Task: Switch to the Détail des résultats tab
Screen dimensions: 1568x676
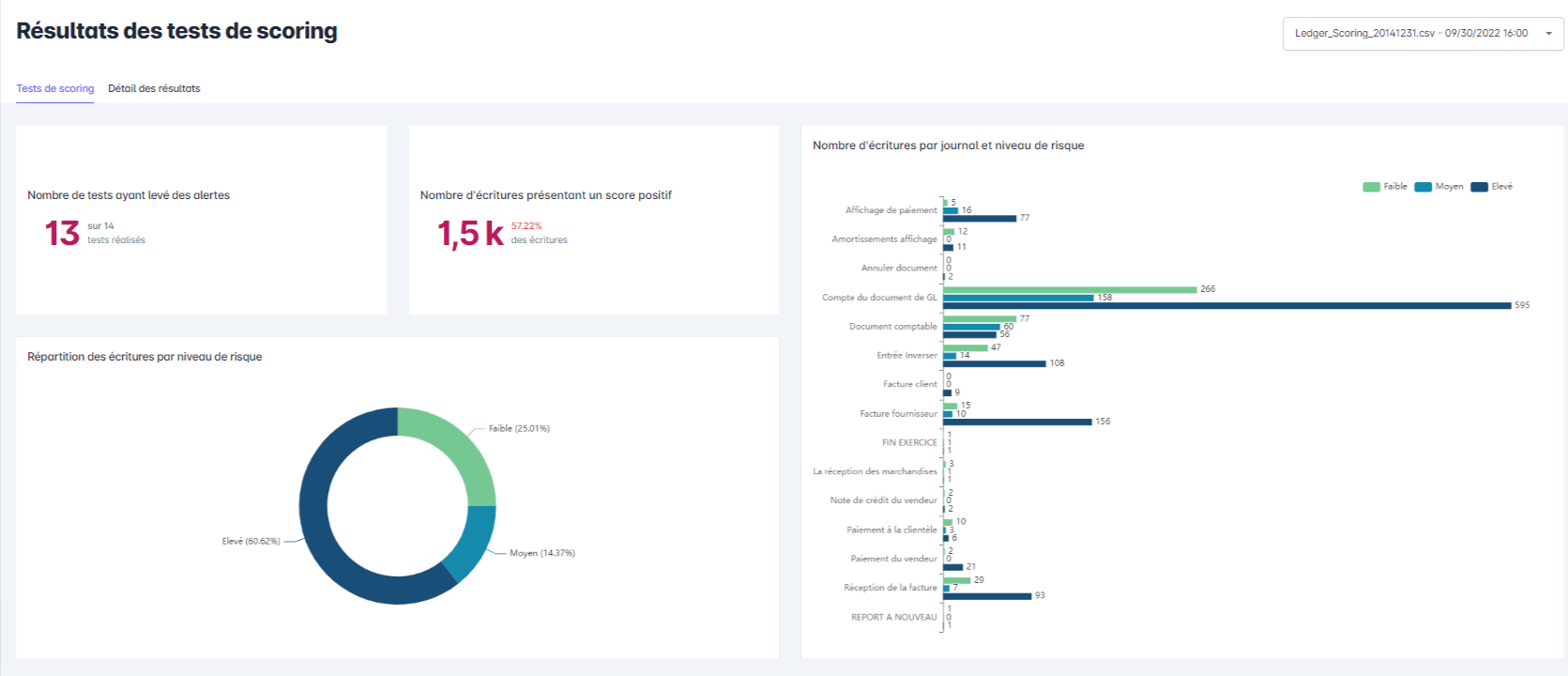Action: click(x=154, y=88)
